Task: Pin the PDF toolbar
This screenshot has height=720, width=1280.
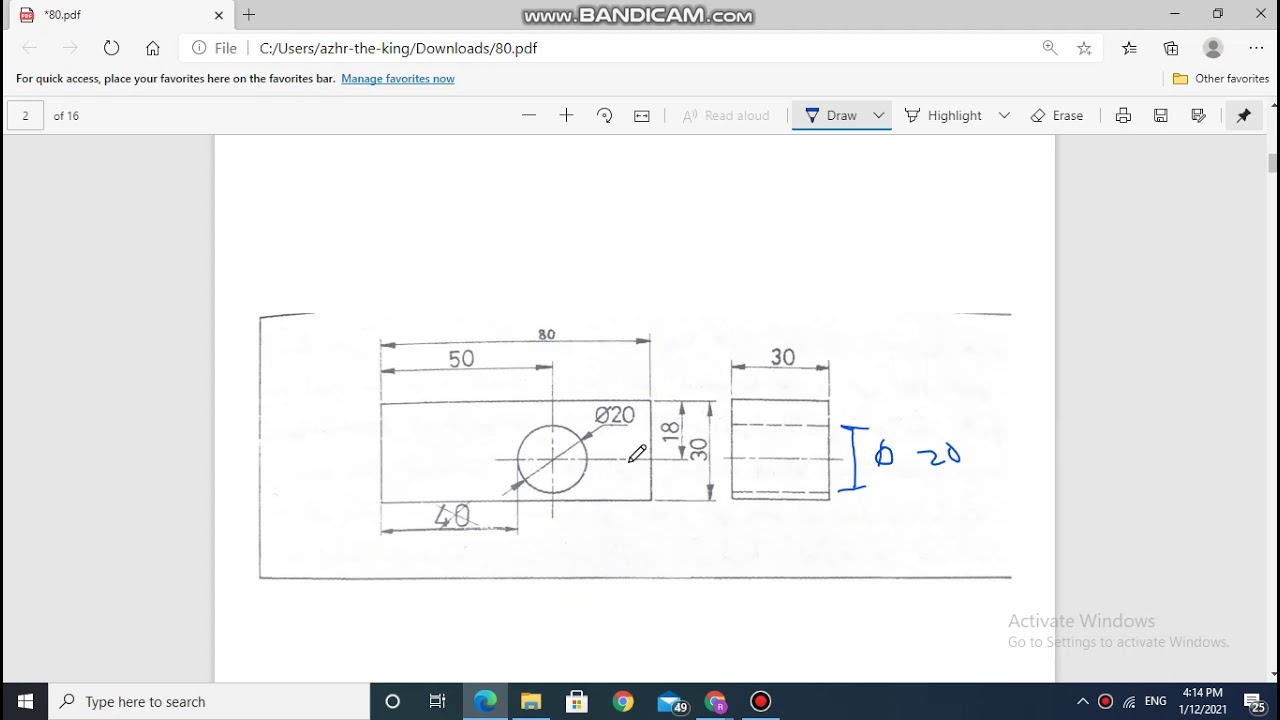Action: pos(1244,115)
